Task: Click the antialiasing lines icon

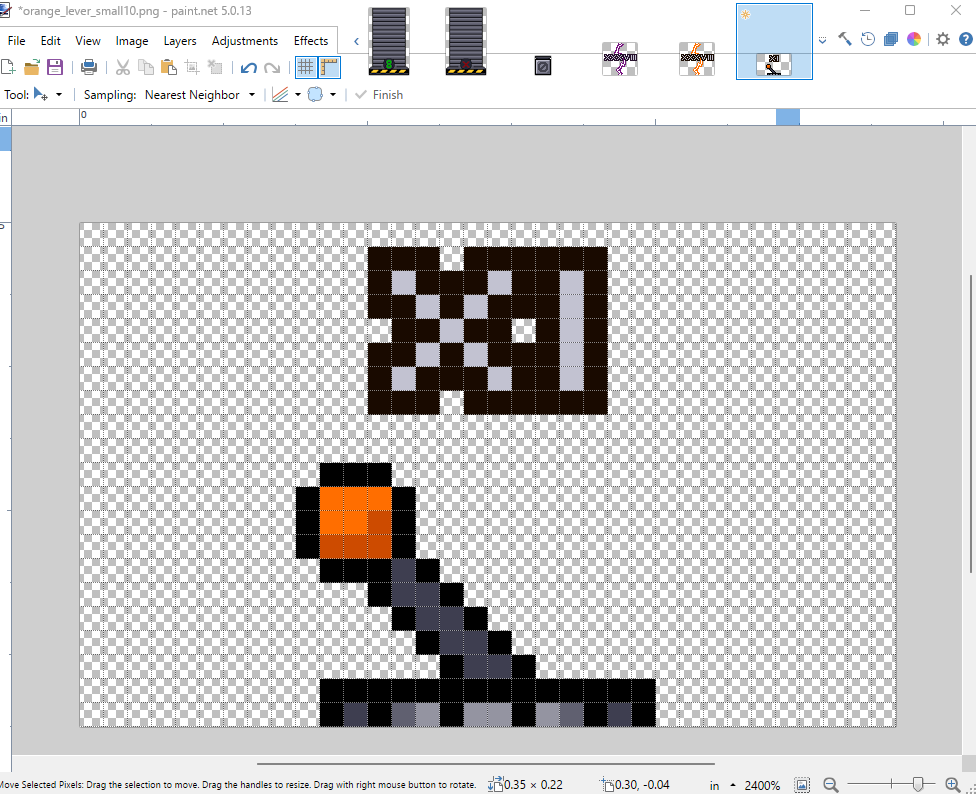Action: coord(280,95)
